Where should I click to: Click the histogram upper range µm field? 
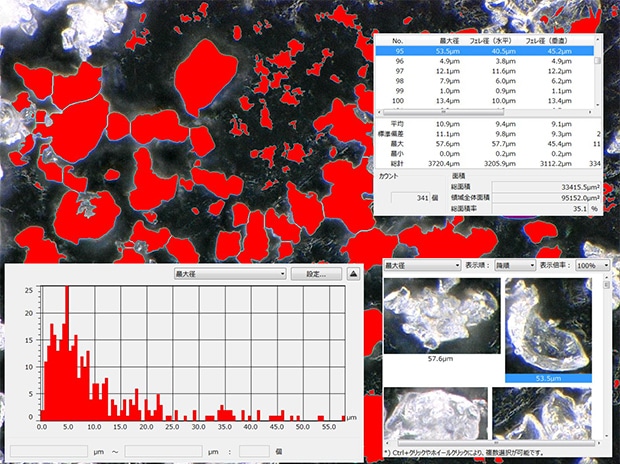pos(163,451)
